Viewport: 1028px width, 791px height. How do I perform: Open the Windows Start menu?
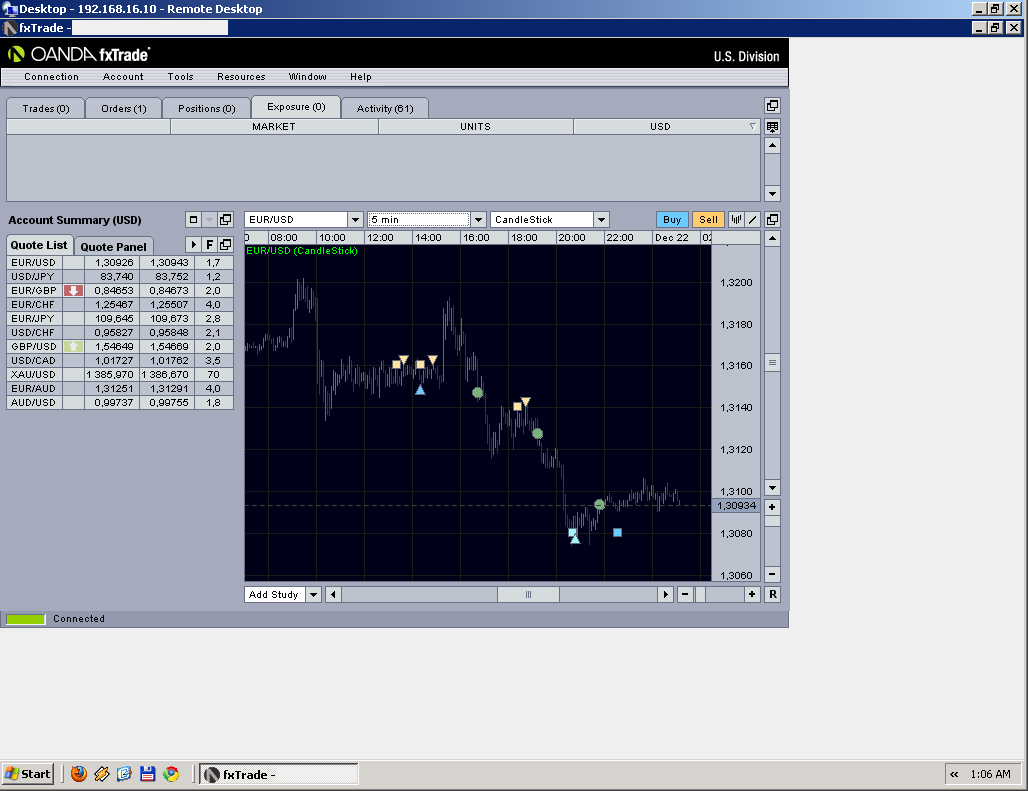[28, 774]
